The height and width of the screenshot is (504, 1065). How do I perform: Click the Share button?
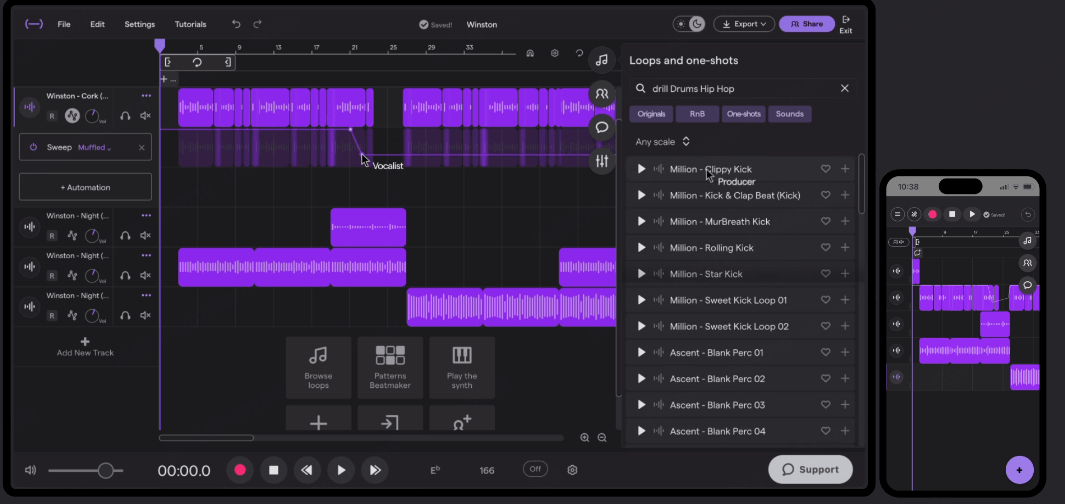(806, 24)
